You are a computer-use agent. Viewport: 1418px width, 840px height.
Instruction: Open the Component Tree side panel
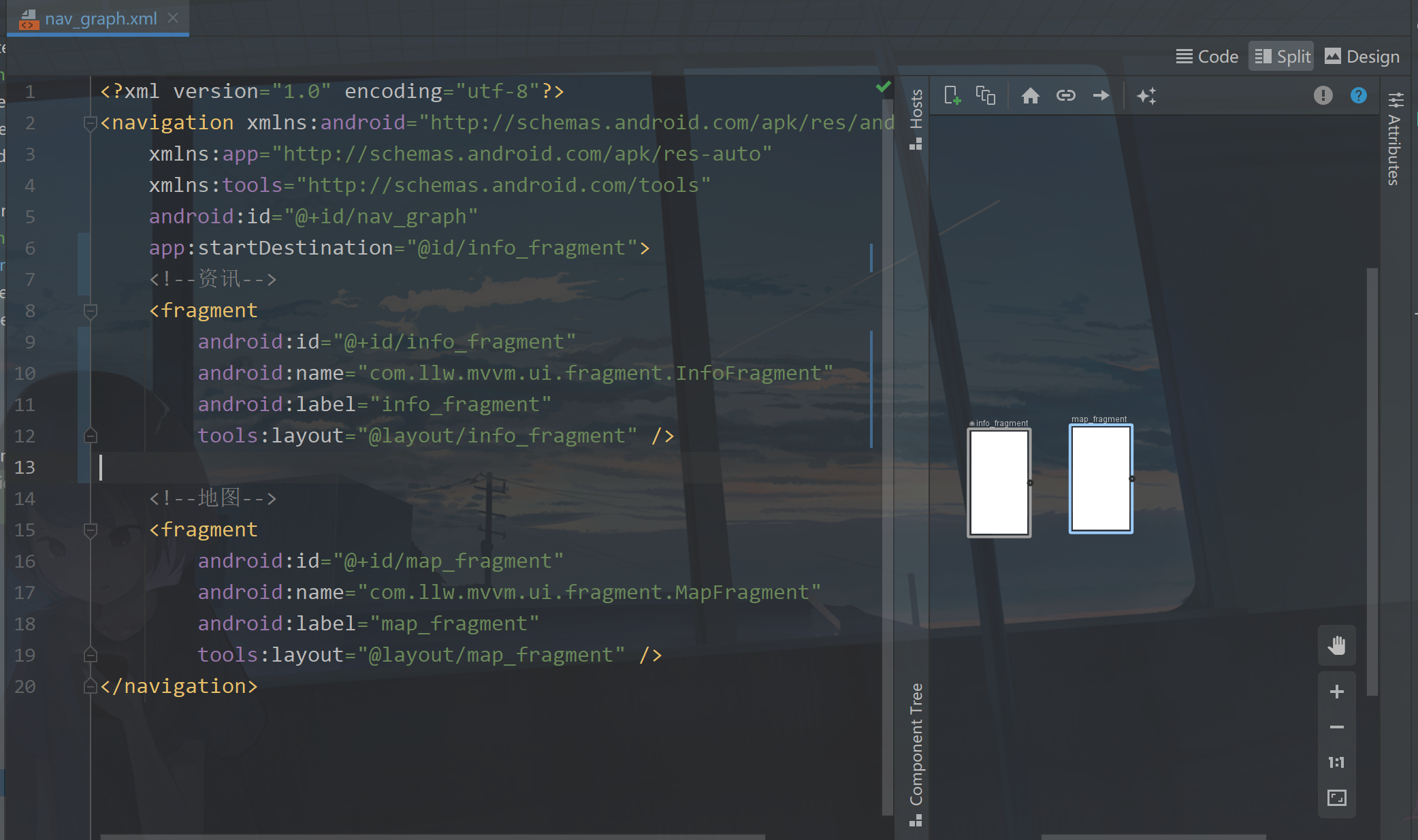[x=916, y=754]
